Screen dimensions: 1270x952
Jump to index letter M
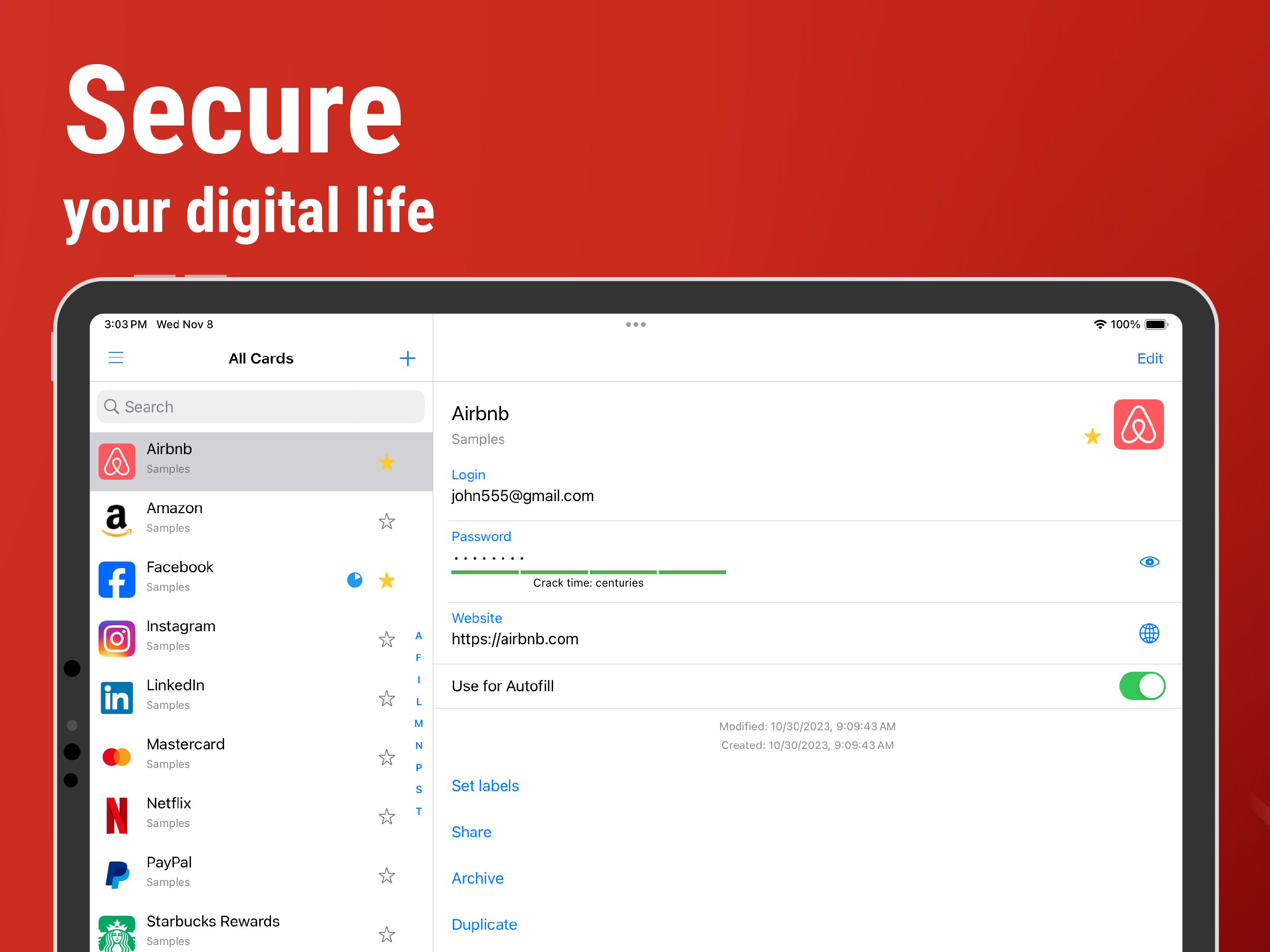coord(418,723)
